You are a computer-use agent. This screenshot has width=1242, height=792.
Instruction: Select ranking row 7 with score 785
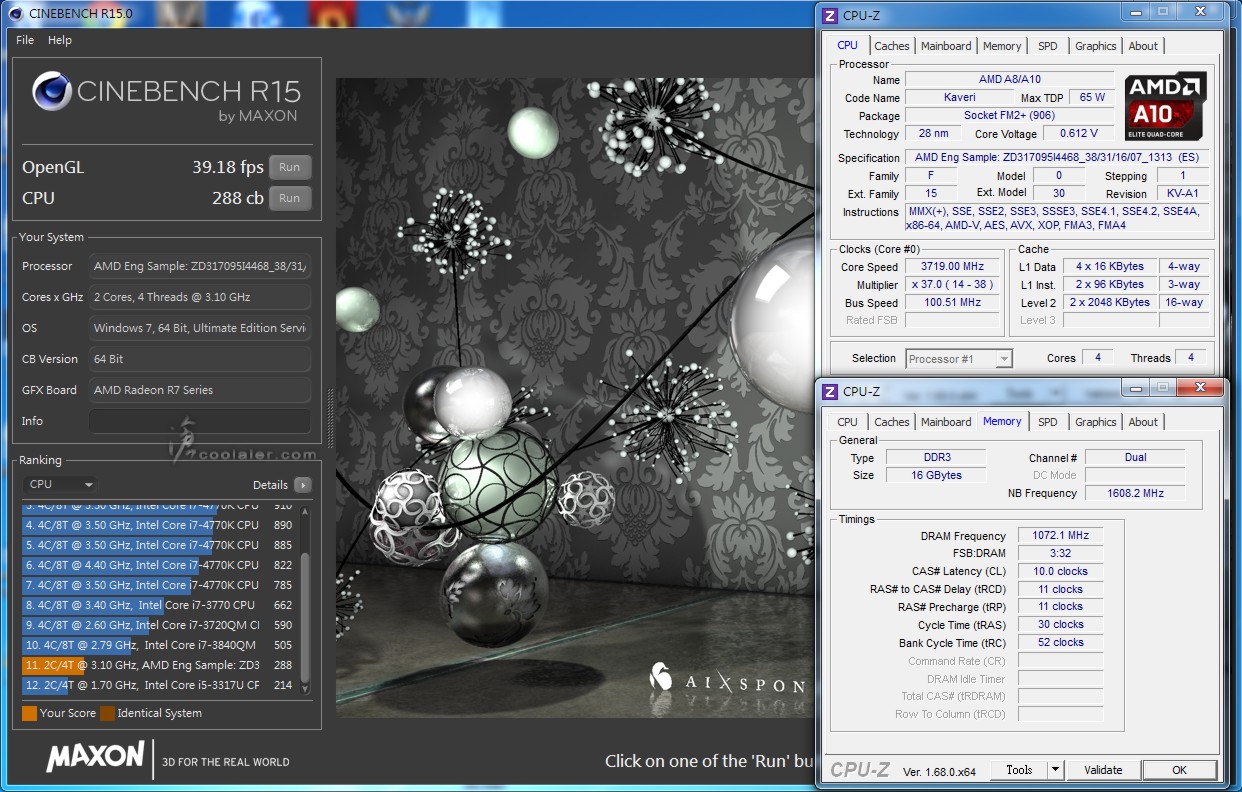(160, 585)
